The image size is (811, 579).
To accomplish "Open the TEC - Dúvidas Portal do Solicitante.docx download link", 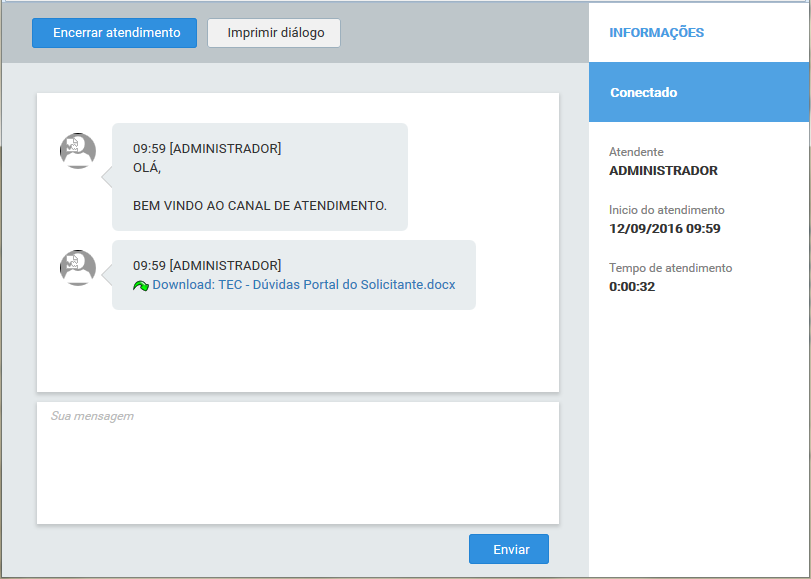I will tap(303, 285).
